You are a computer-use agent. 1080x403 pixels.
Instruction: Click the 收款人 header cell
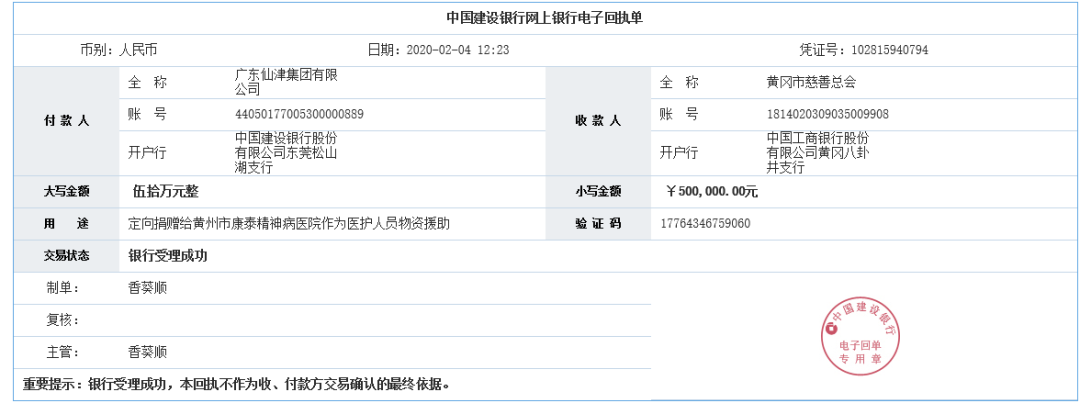pyautogui.click(x=598, y=121)
